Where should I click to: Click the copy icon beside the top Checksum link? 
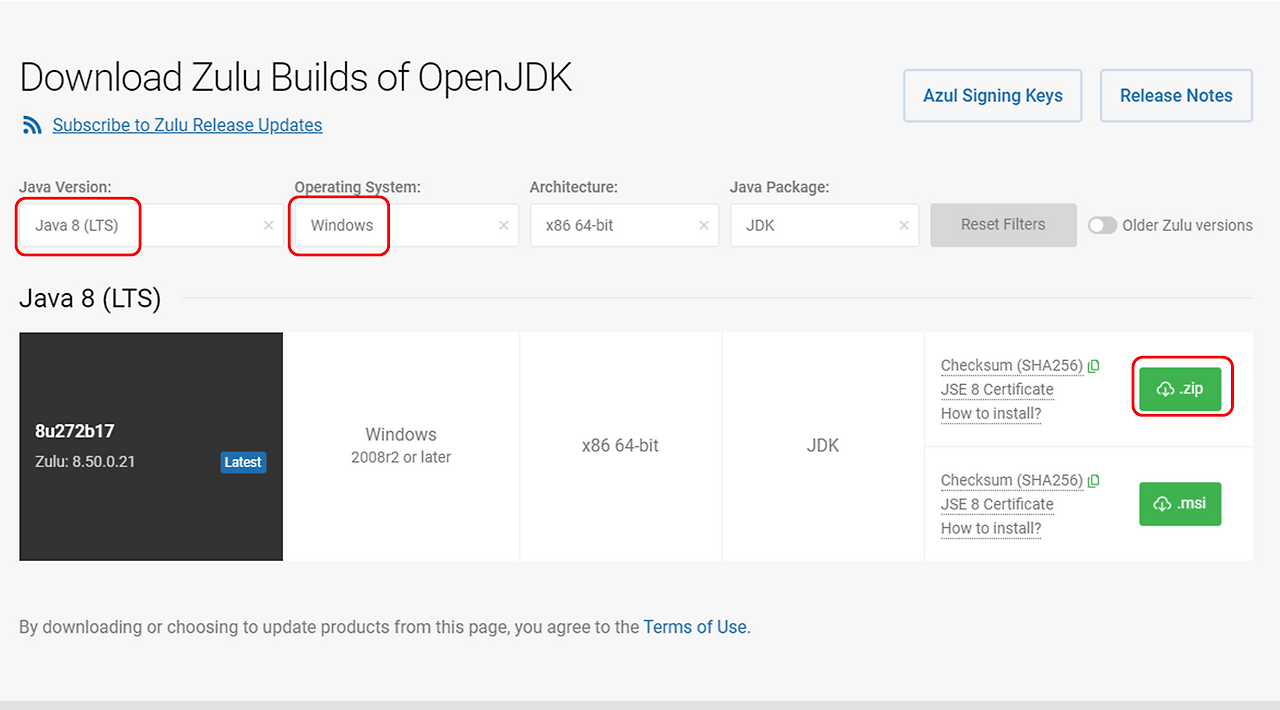tap(1092, 365)
